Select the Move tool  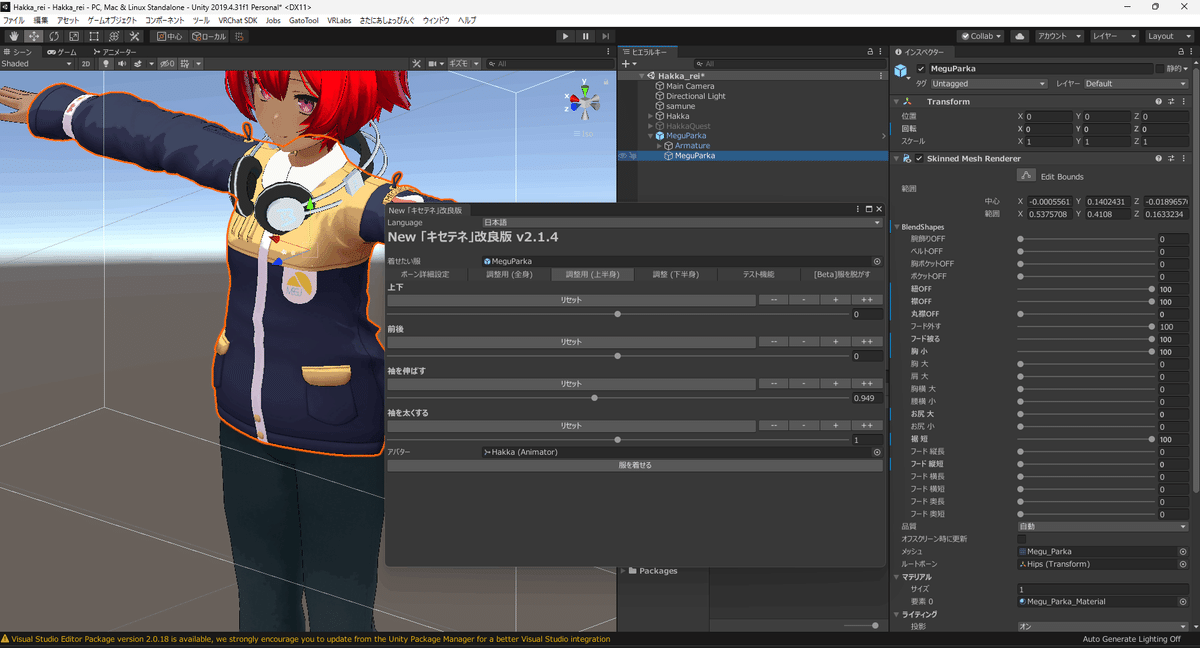(34, 36)
